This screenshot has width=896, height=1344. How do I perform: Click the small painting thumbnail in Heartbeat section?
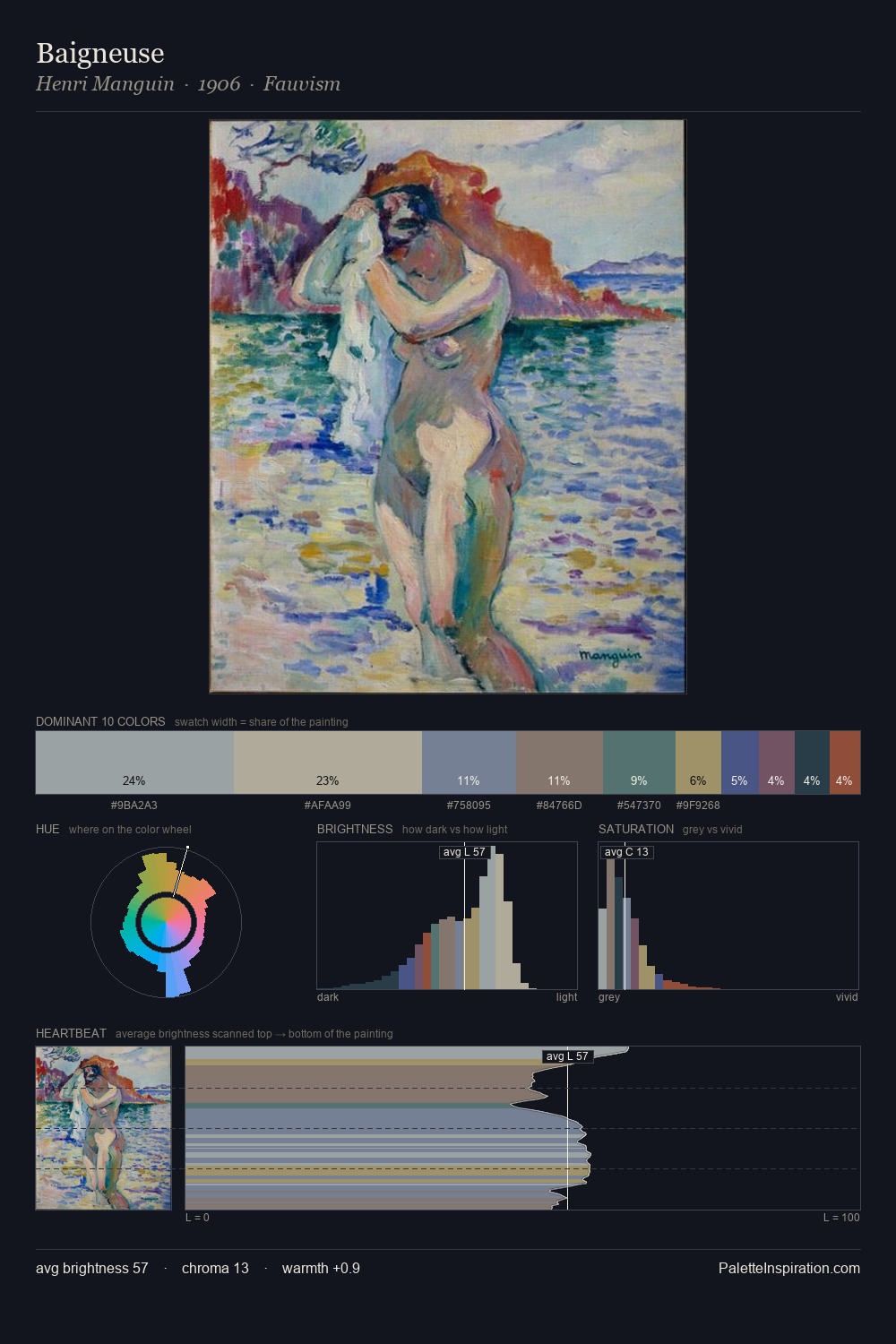pyautogui.click(x=103, y=1128)
